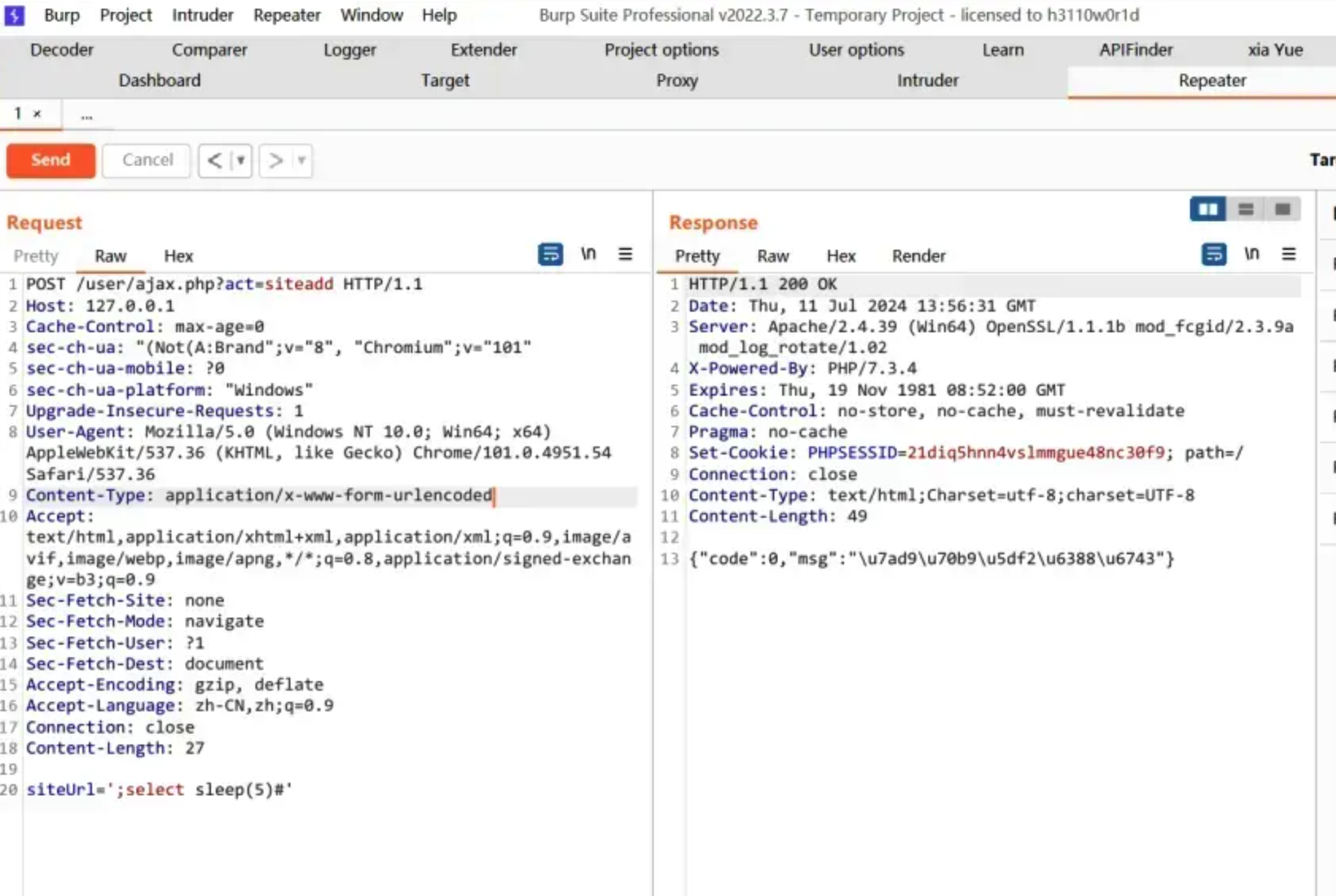
Task: Switch Request view to Pretty
Action: pos(36,256)
